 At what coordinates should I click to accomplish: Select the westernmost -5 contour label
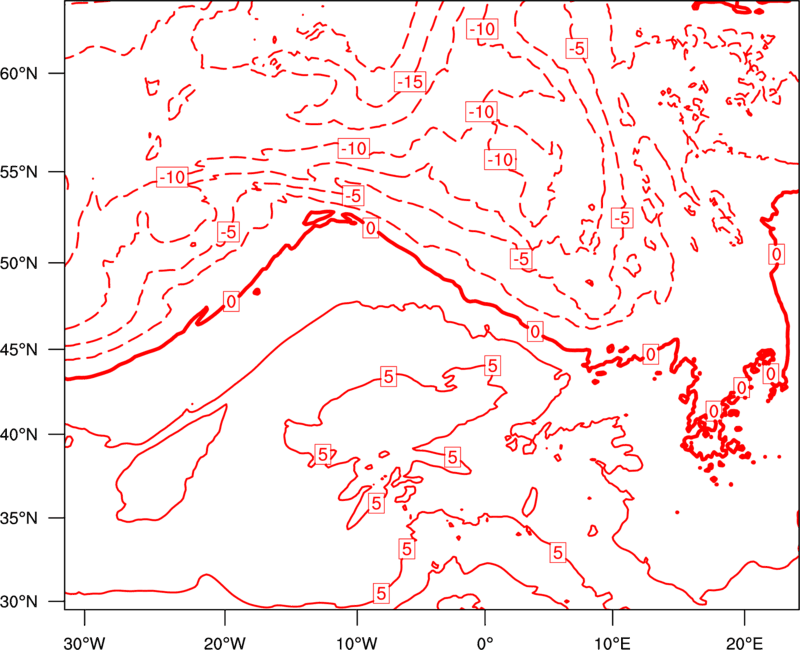tap(228, 232)
